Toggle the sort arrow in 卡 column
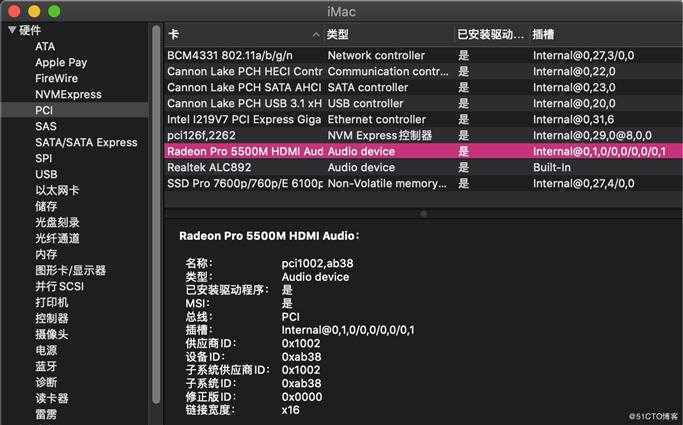Image resolution: width=683 pixels, height=425 pixels. [316, 35]
